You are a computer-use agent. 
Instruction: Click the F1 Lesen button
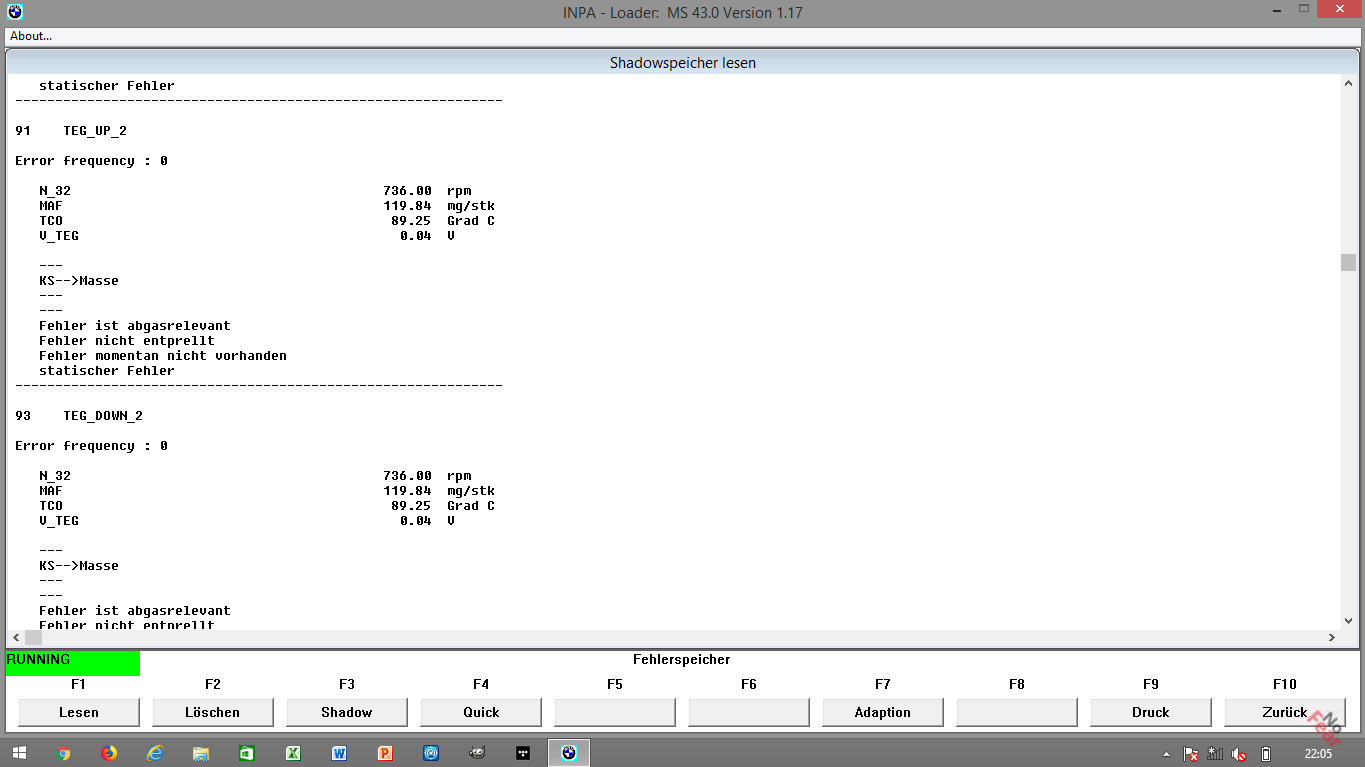79,712
